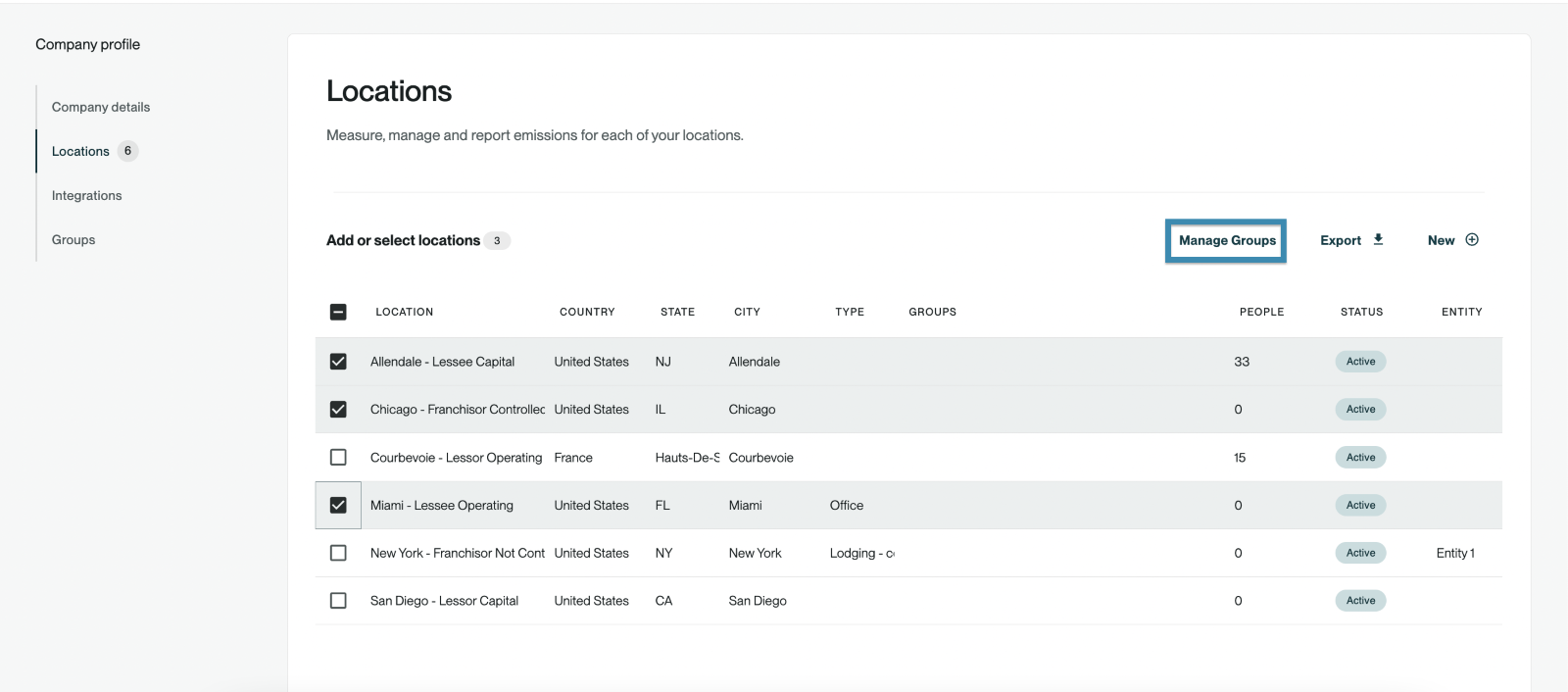This screenshot has height=692, width=1568.
Task: Click the Chicago - Franchisor Controlled location name
Action: pyautogui.click(x=458, y=410)
